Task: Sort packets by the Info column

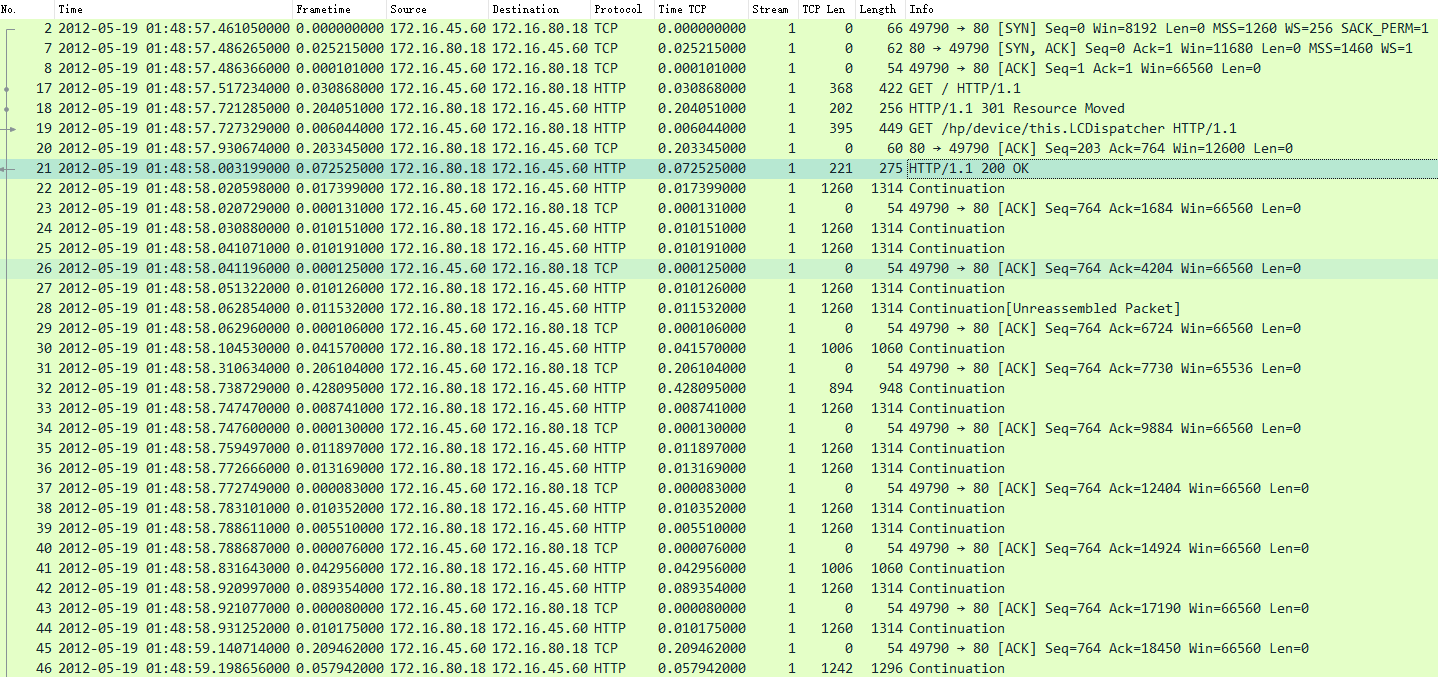Action: click(920, 9)
